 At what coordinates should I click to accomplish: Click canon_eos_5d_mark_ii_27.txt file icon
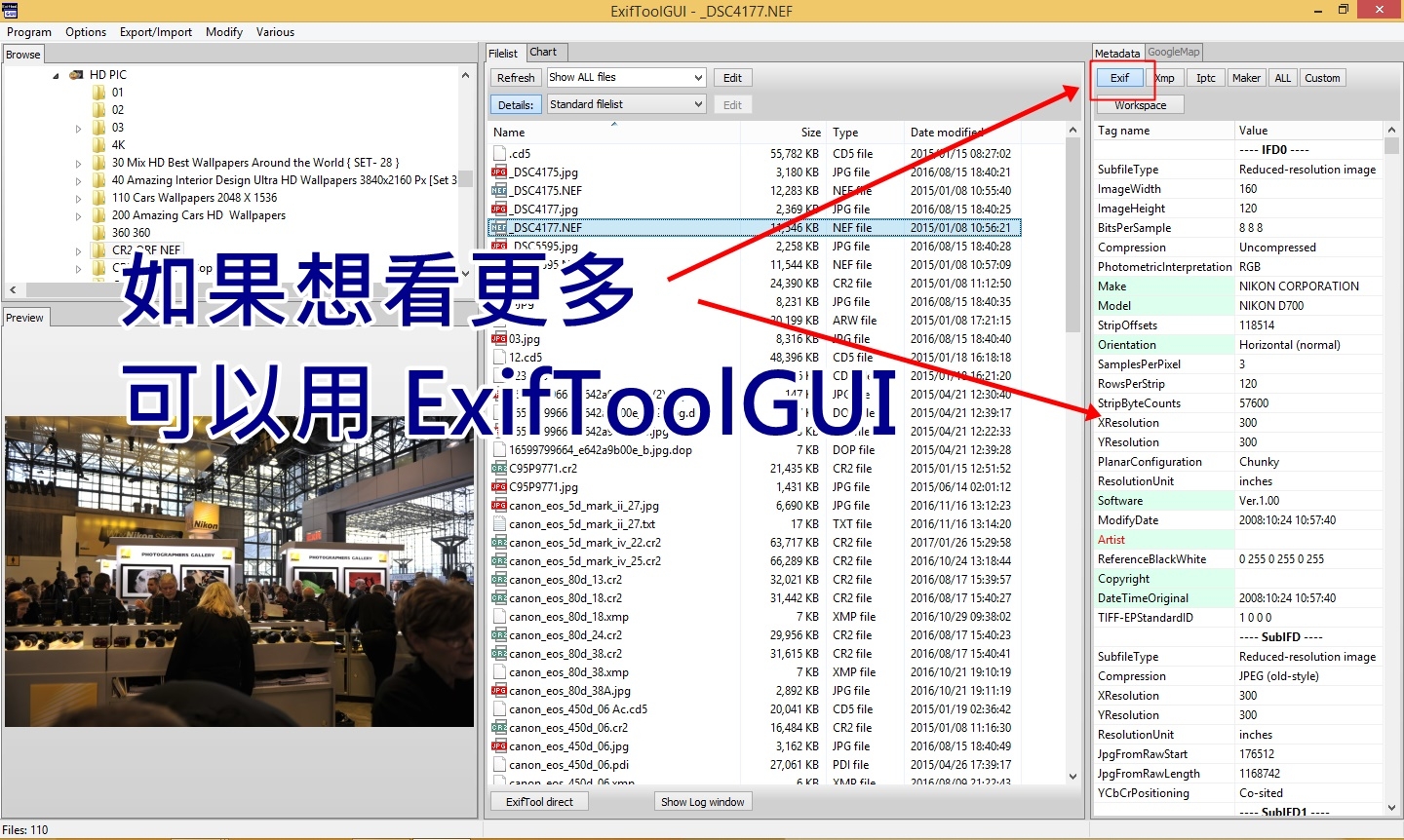[499, 523]
